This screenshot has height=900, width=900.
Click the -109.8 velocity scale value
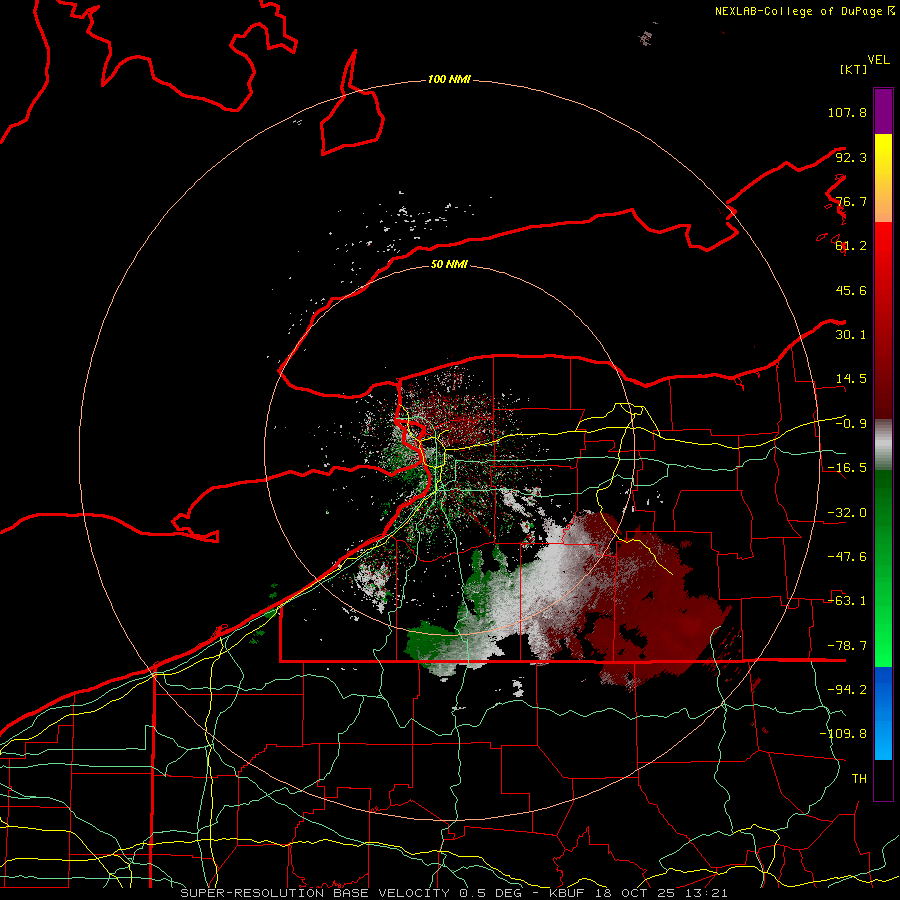pos(843,734)
